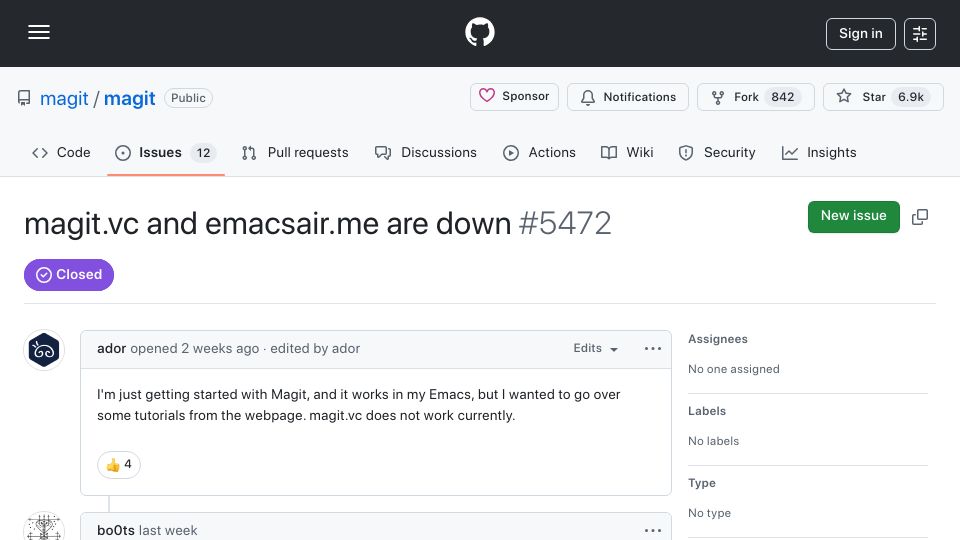This screenshot has height=540, width=960.
Task: Open more options on bo0ts's comment
Action: [653, 530]
